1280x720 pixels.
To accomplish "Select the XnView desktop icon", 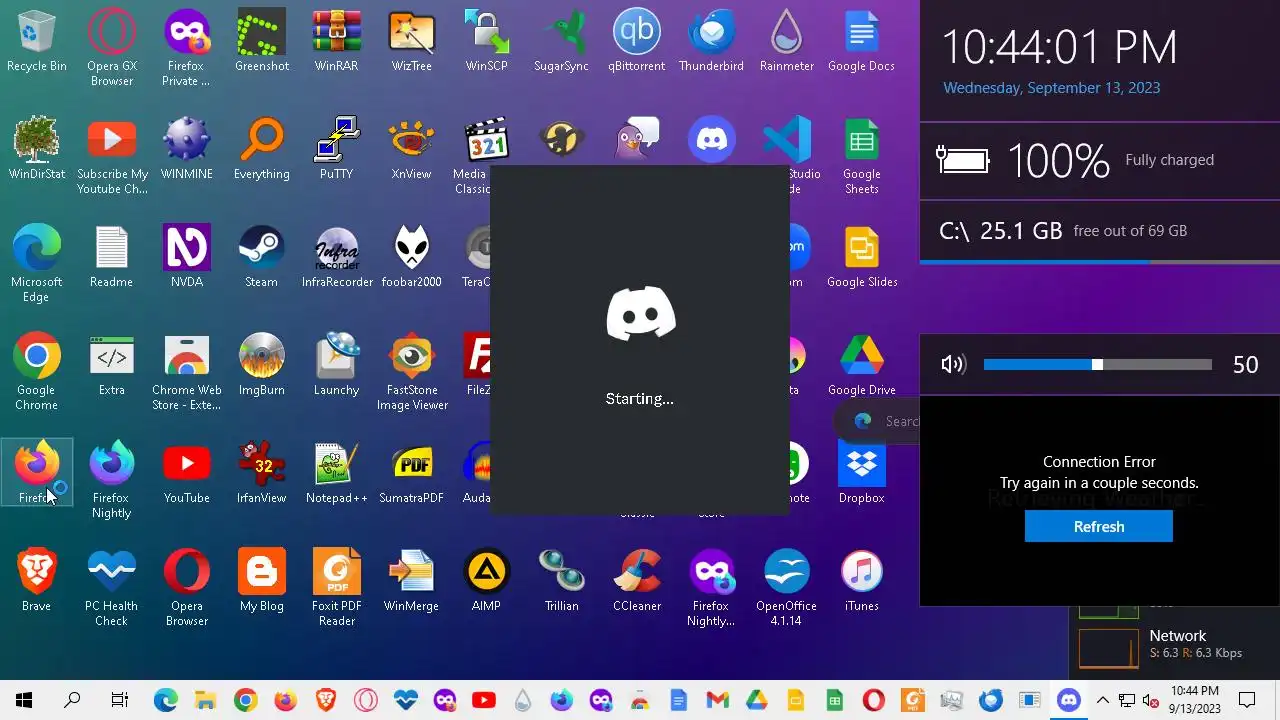I will 411,150.
